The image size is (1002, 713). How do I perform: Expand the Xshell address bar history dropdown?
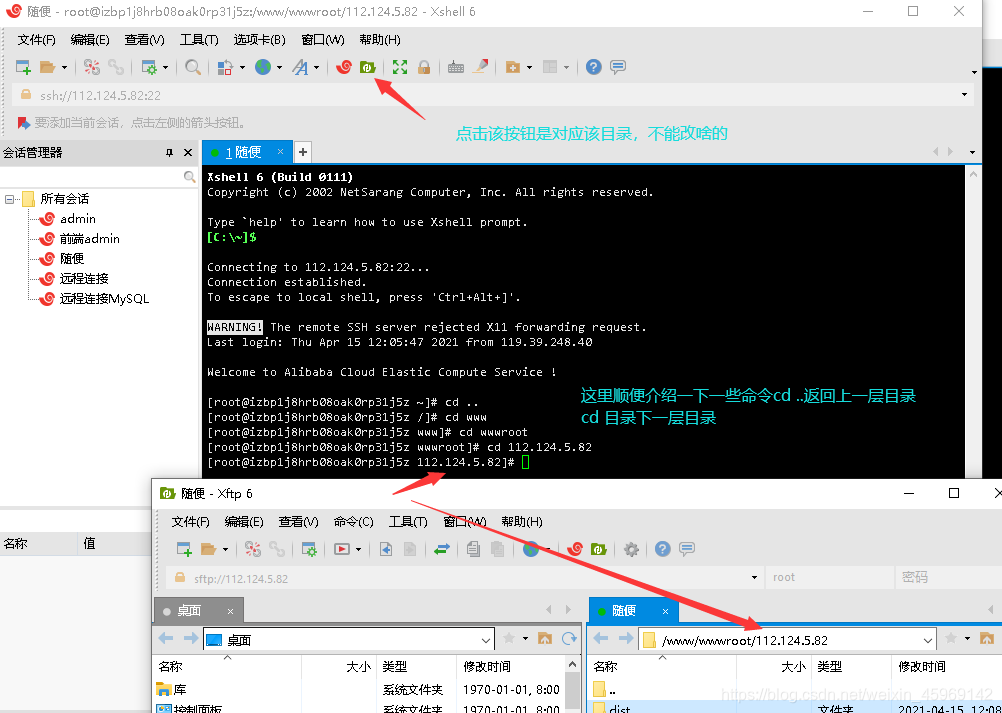coord(964,95)
